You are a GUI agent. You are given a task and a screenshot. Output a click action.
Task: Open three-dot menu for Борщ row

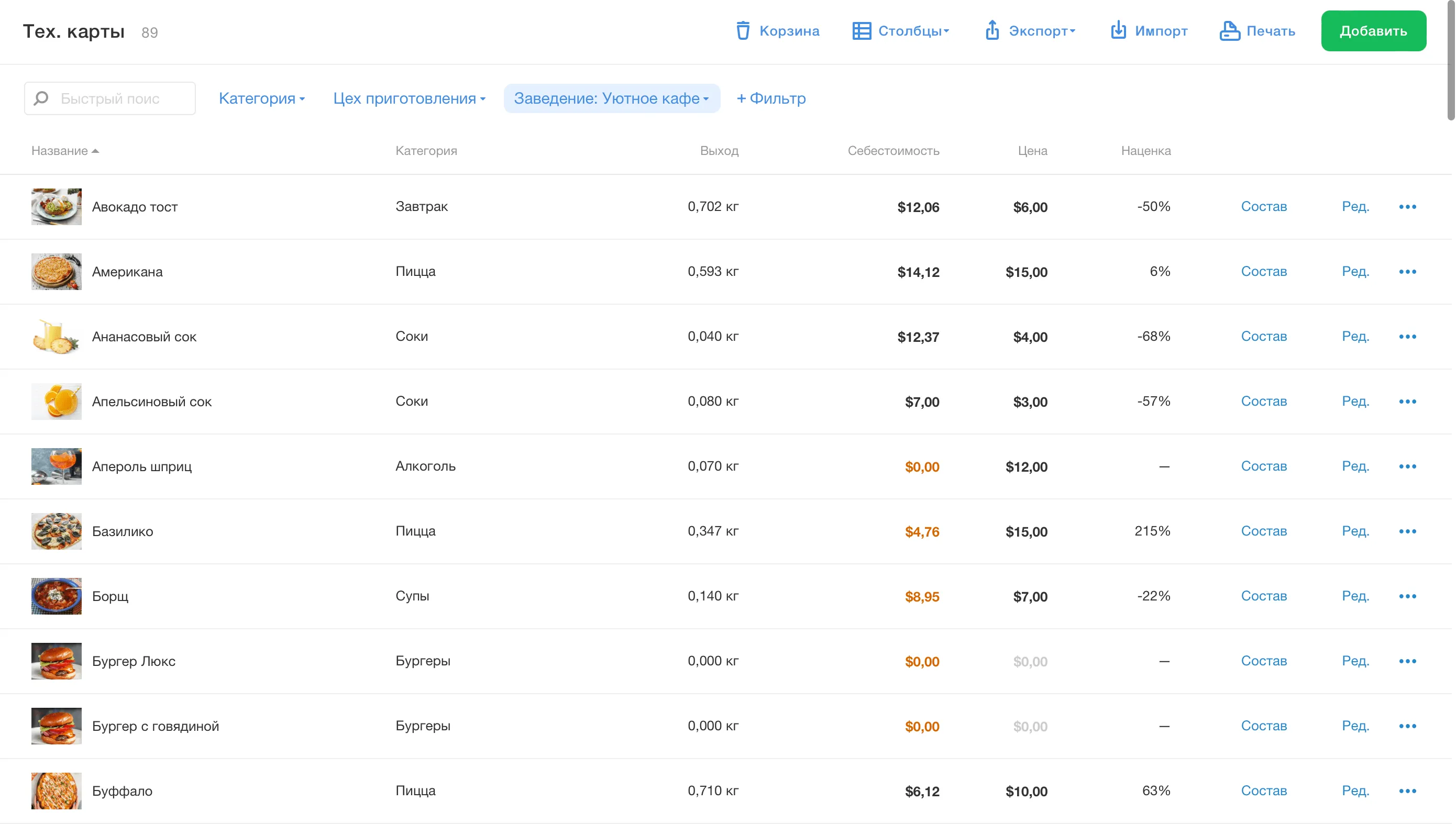point(1407,596)
